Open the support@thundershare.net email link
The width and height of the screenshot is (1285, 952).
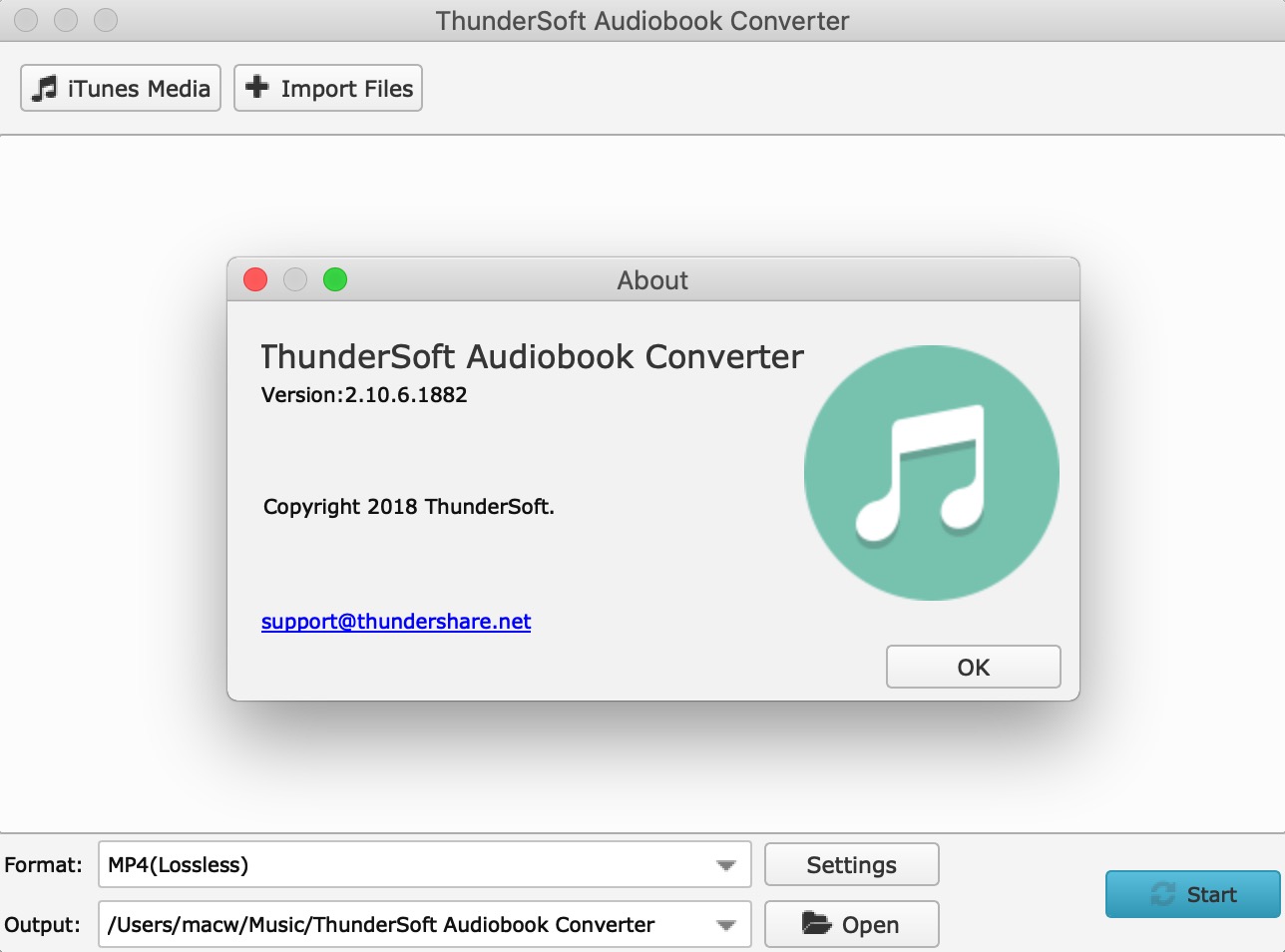coord(396,622)
